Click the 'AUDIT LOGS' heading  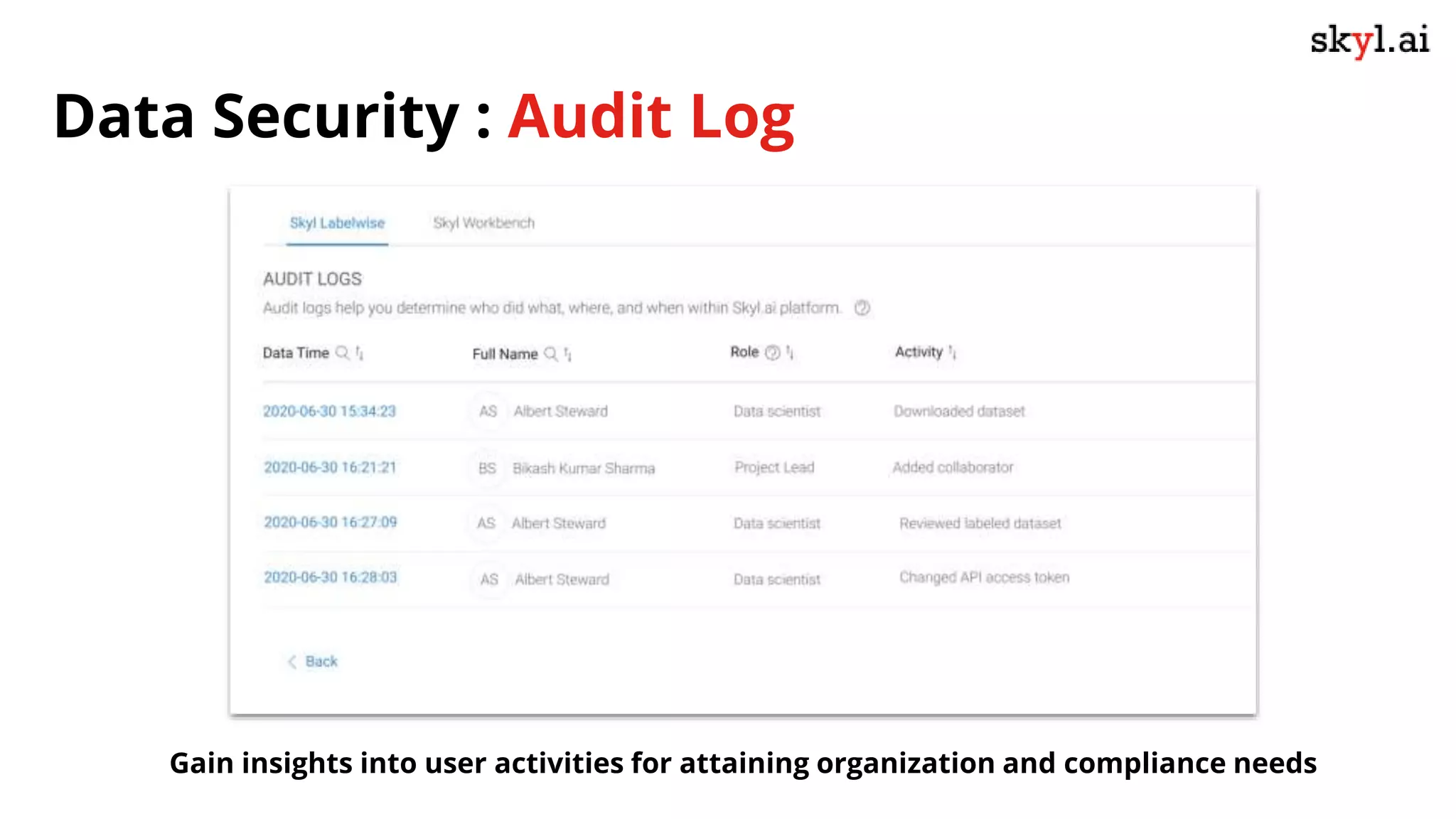point(312,279)
